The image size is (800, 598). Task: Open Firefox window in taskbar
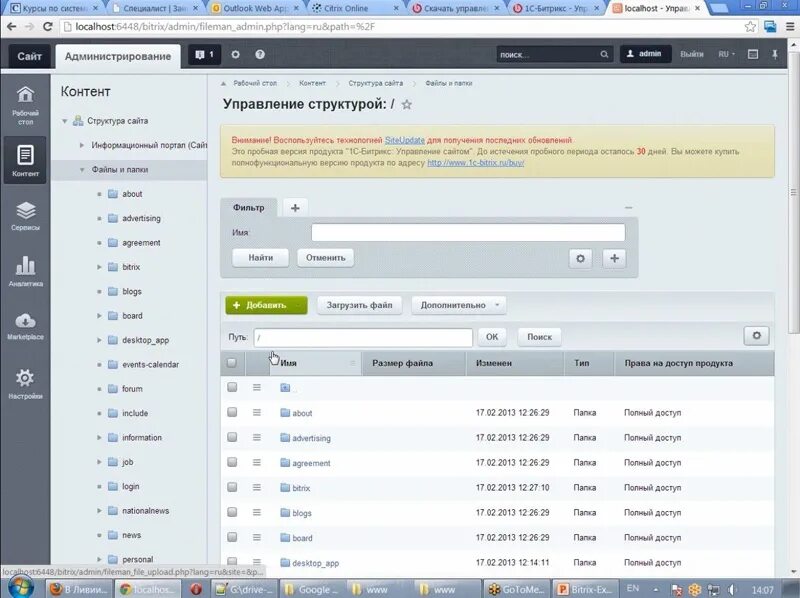(x=79, y=589)
